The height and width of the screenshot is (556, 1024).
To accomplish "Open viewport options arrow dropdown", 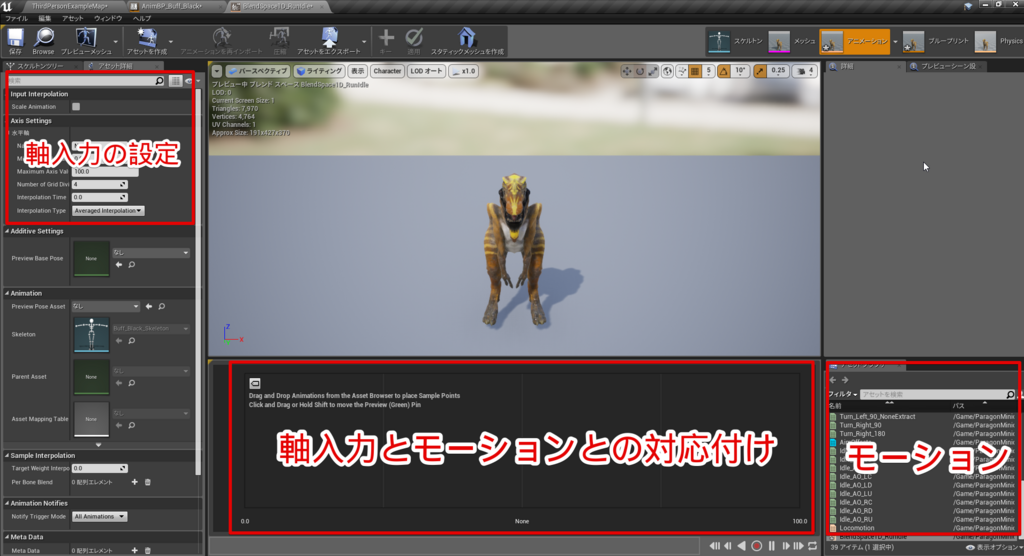I will [217, 71].
